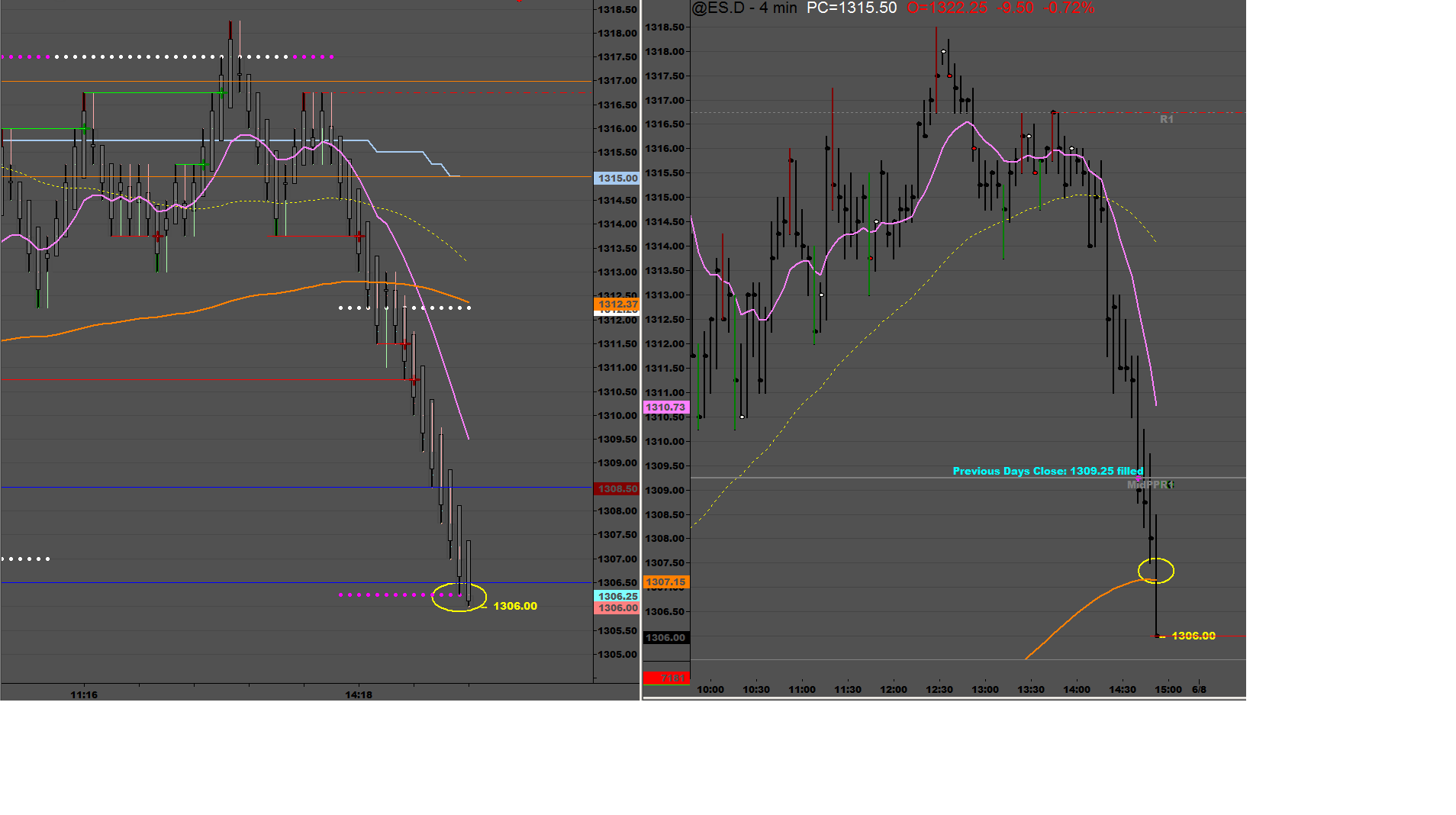Click 1317.00 on the left chart price axis
The width and height of the screenshot is (1456, 815).
coord(617,81)
